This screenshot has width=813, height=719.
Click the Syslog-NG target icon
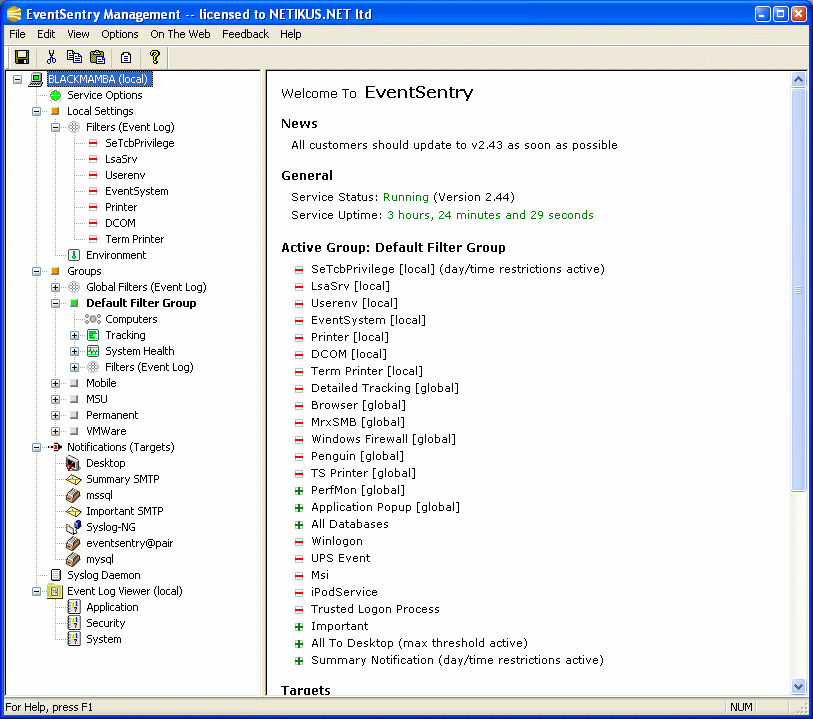(74, 527)
